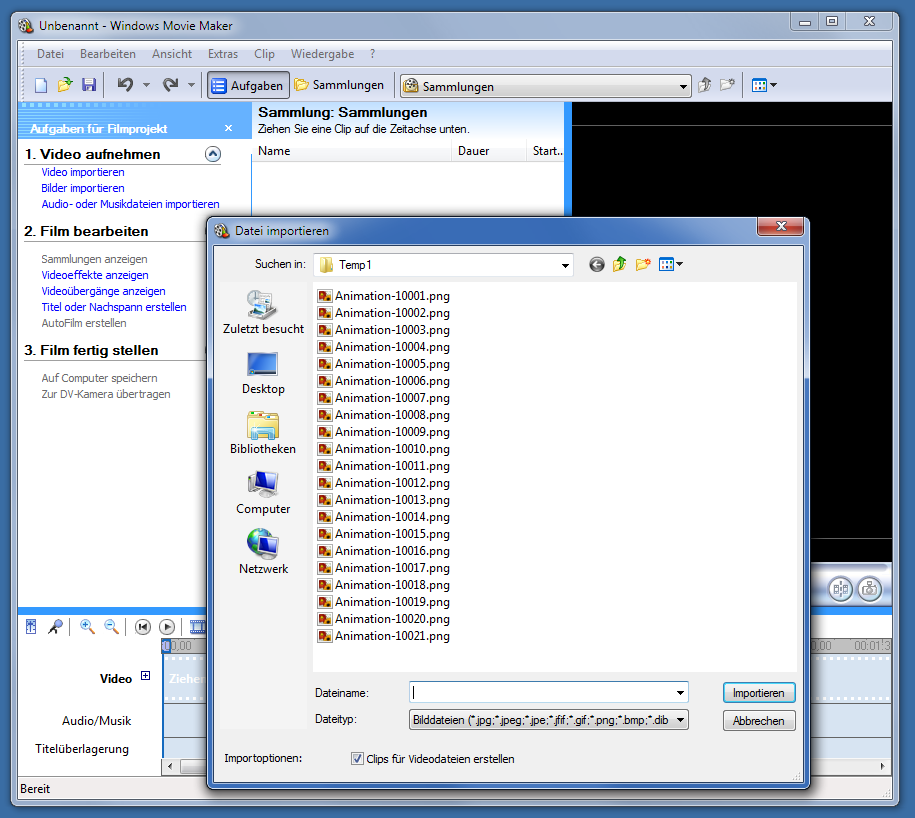The height and width of the screenshot is (818, 915).
Task: Sort by the Dauer column header
Action: coord(489,151)
